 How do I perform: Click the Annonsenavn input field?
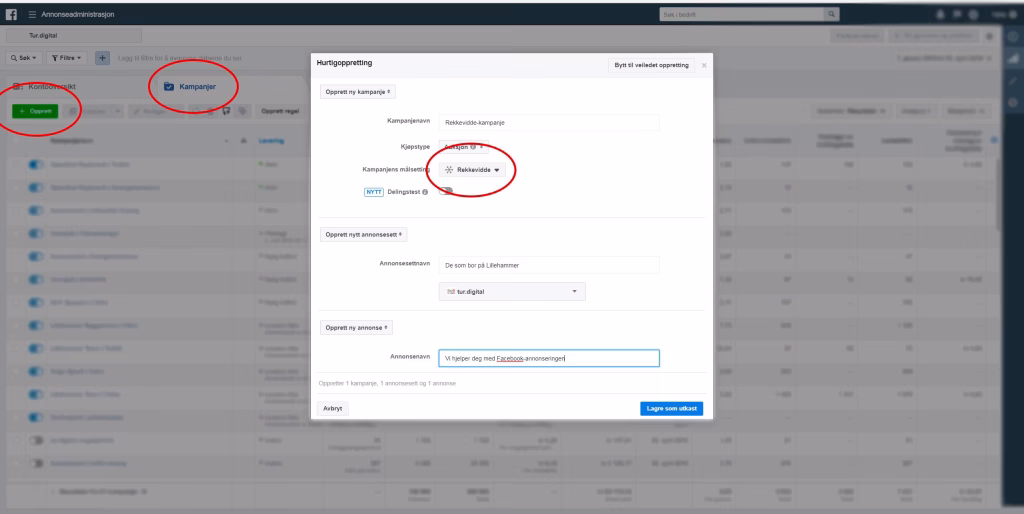pos(549,358)
